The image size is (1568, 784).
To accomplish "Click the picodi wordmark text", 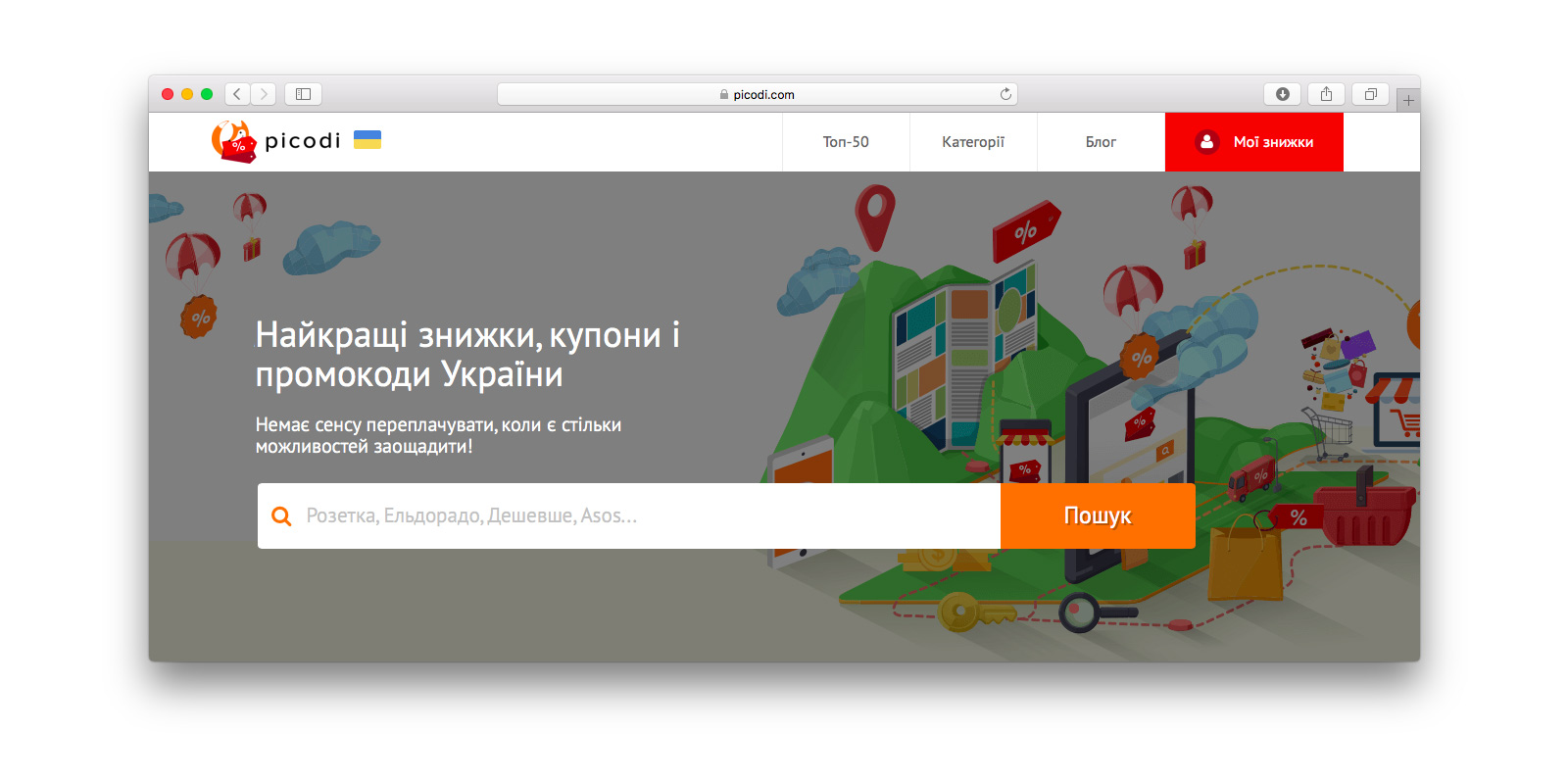I will (303, 141).
